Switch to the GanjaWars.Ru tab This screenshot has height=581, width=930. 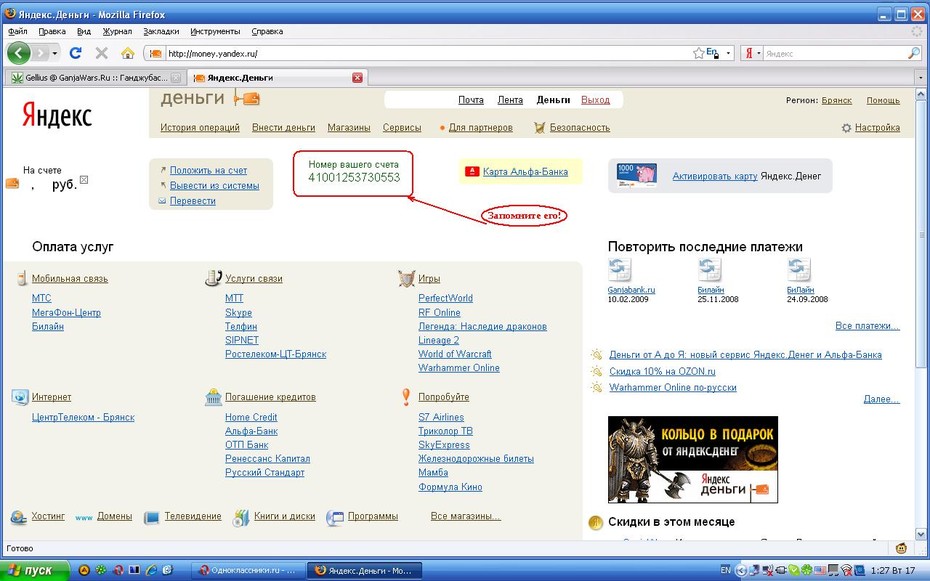click(95, 78)
